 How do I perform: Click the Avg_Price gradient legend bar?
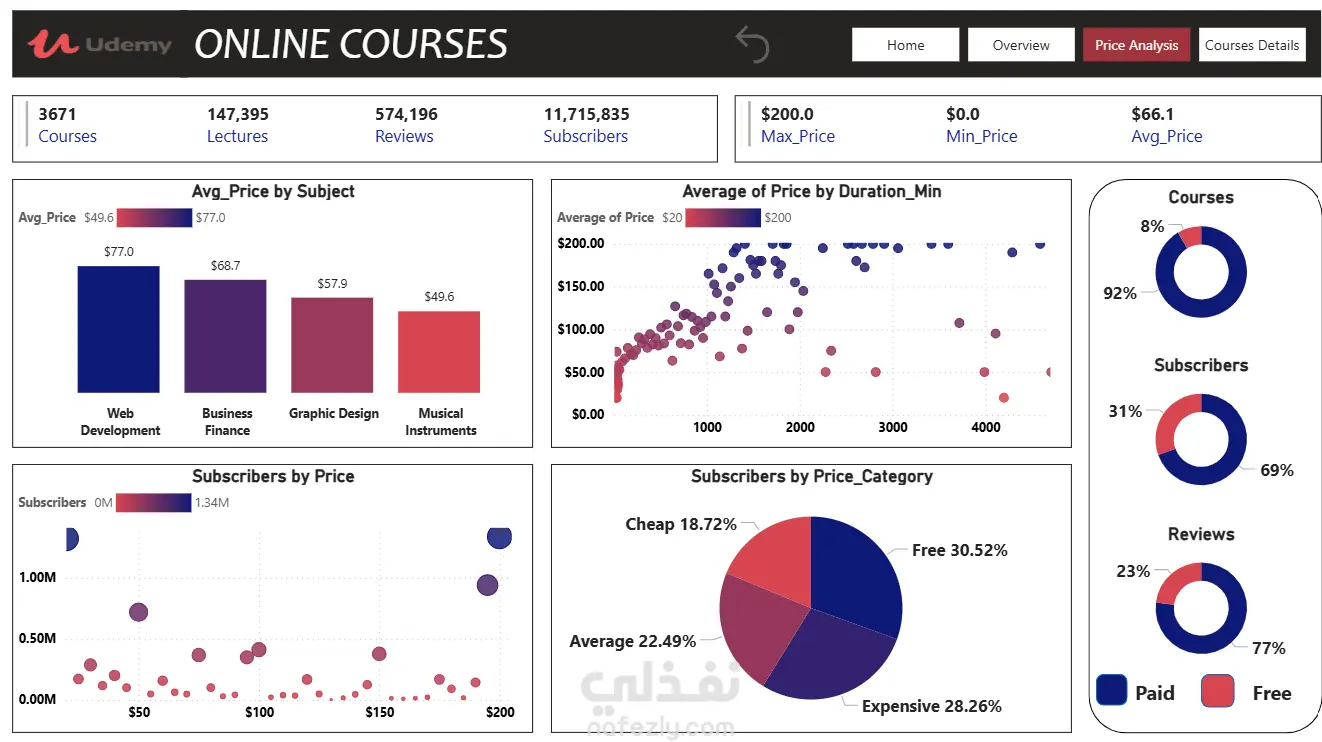[154, 217]
